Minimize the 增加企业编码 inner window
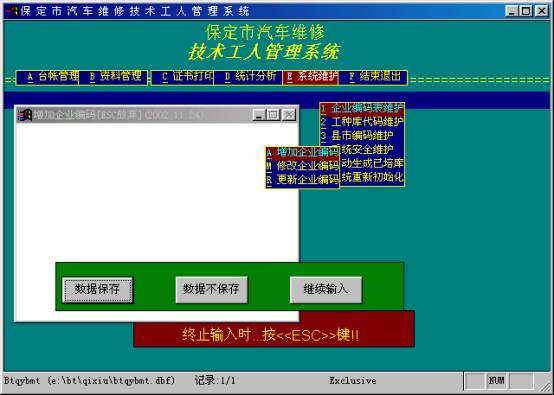 point(259,115)
